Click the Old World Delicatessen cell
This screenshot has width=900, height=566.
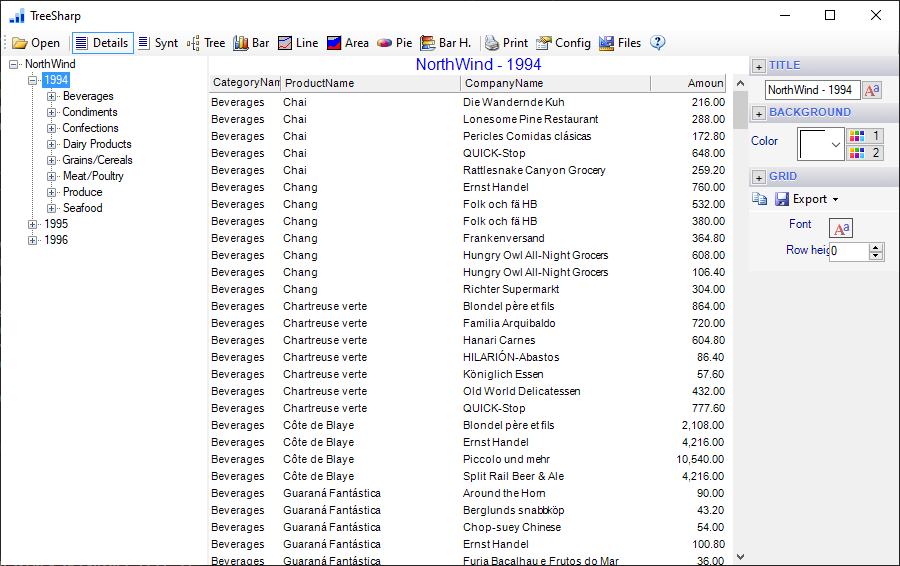(x=521, y=391)
